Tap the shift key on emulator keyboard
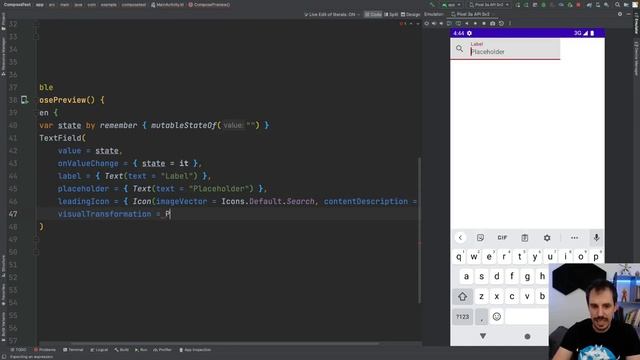Image resolution: width=640 pixels, height=360 pixels. [462, 297]
